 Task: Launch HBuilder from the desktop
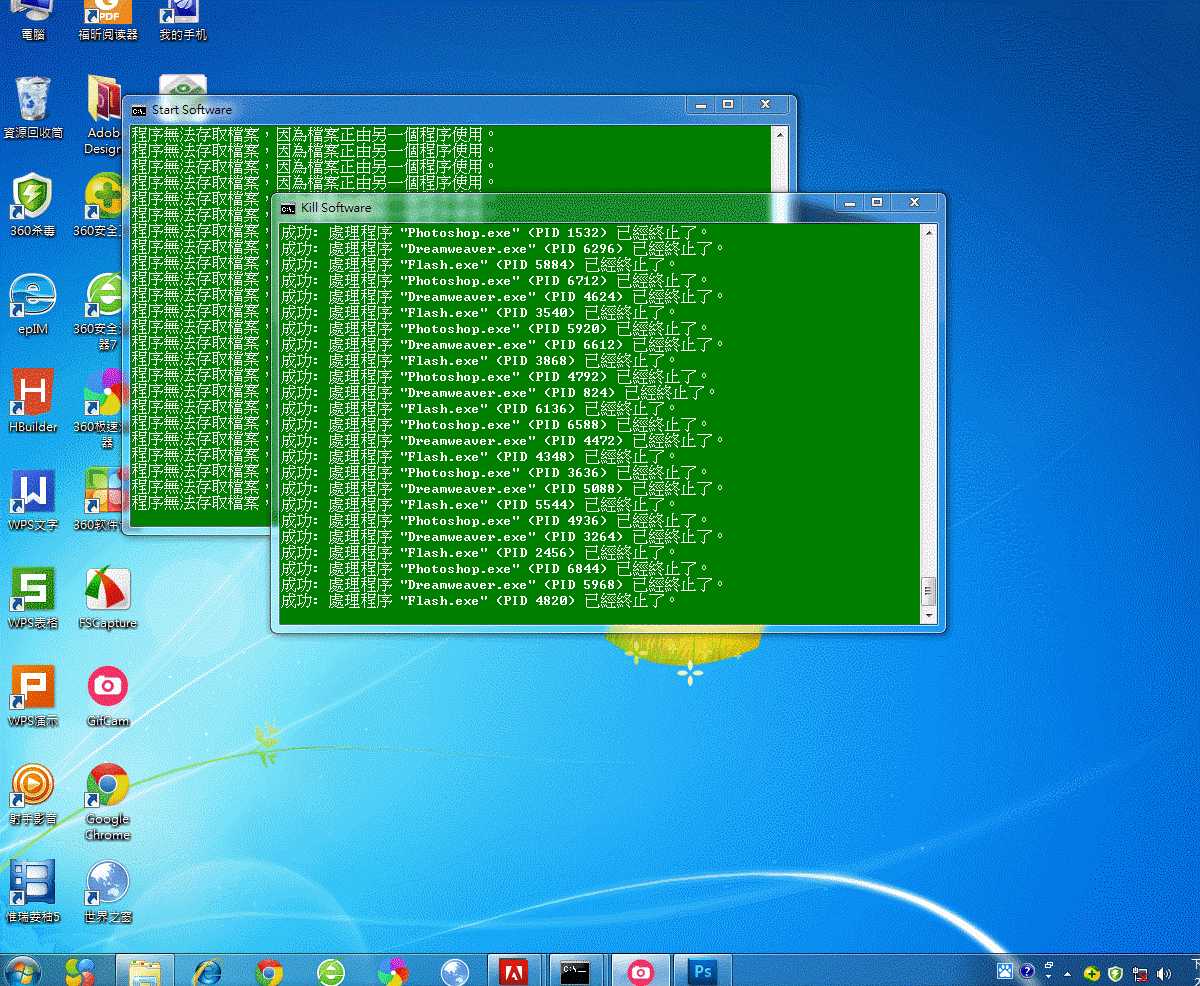point(33,401)
